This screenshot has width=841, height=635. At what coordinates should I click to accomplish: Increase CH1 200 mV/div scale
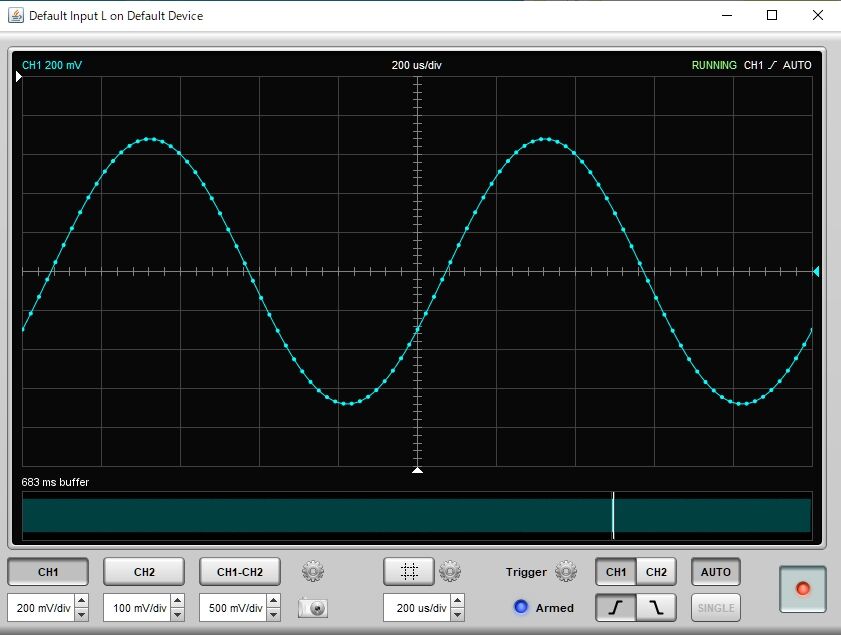[82, 601]
